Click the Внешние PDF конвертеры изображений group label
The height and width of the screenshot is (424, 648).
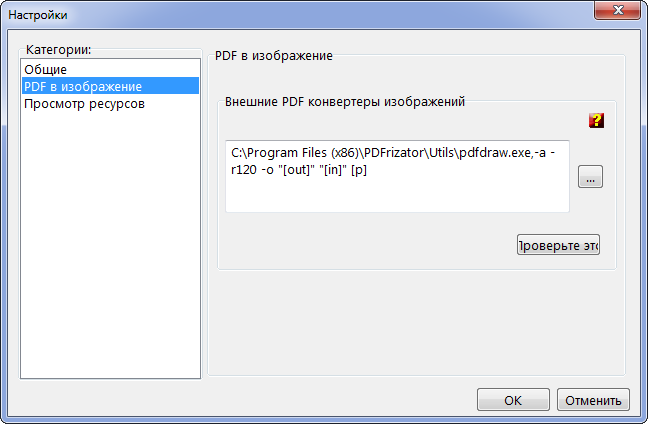(345, 101)
